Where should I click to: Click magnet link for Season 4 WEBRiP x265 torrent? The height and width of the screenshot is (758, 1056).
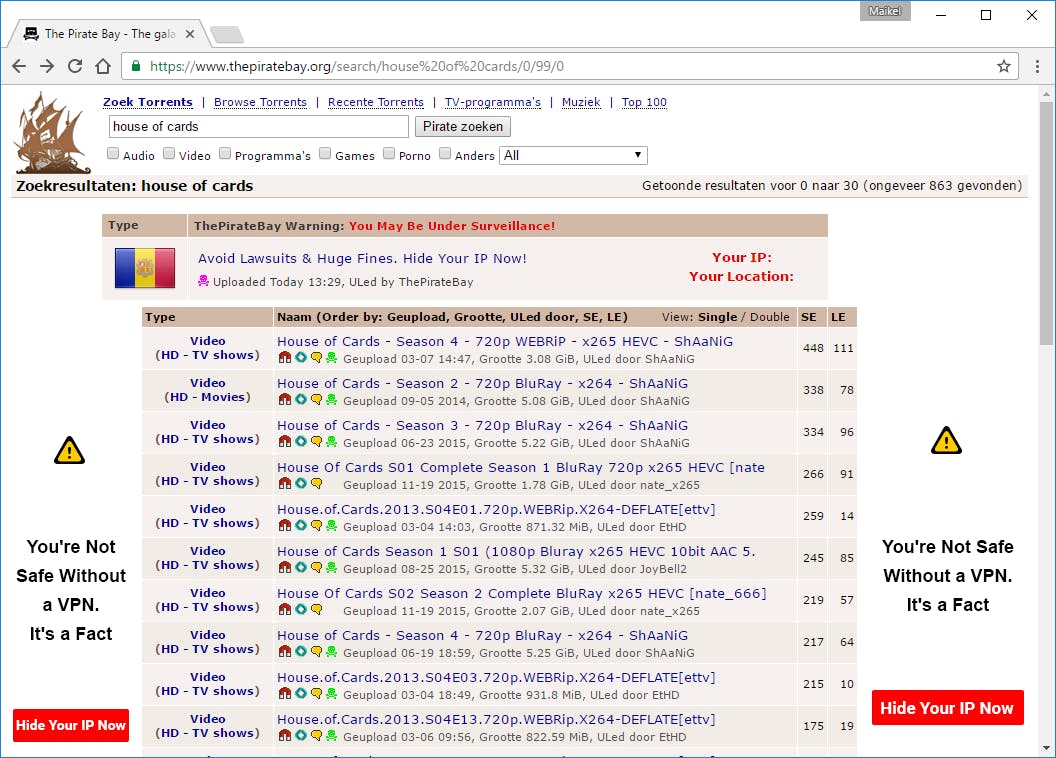pyautogui.click(x=285, y=358)
